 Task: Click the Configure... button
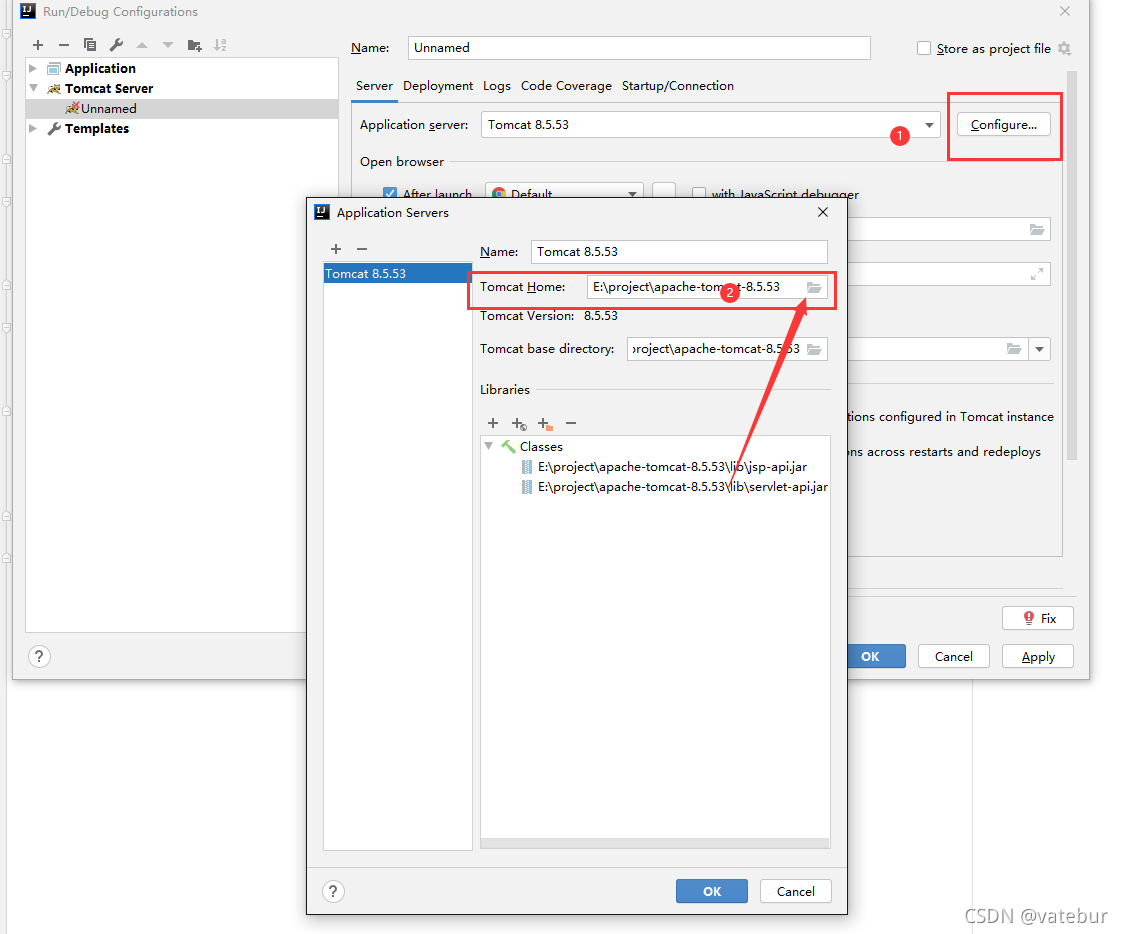click(x=1003, y=125)
